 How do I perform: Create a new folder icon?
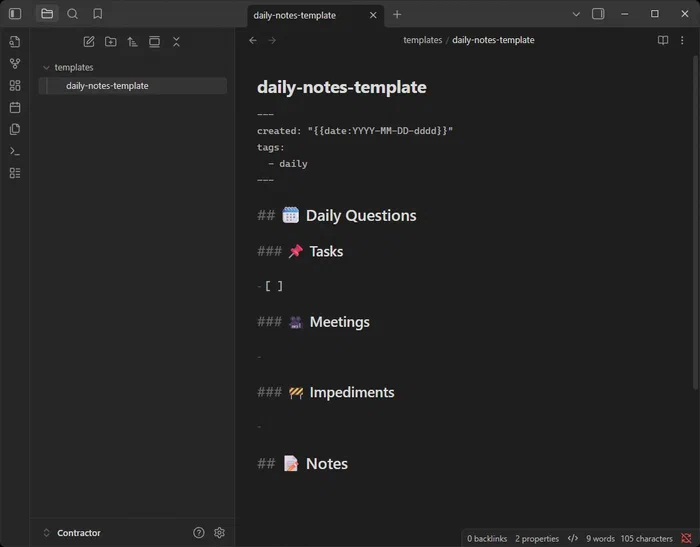pos(111,42)
